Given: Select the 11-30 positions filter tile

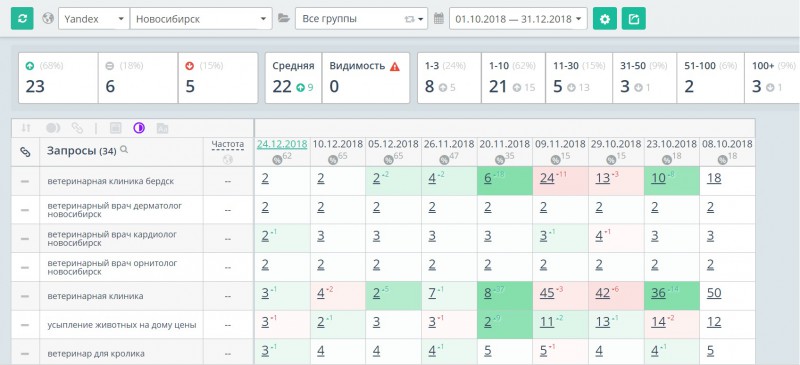Looking at the screenshot, I should click(x=579, y=78).
